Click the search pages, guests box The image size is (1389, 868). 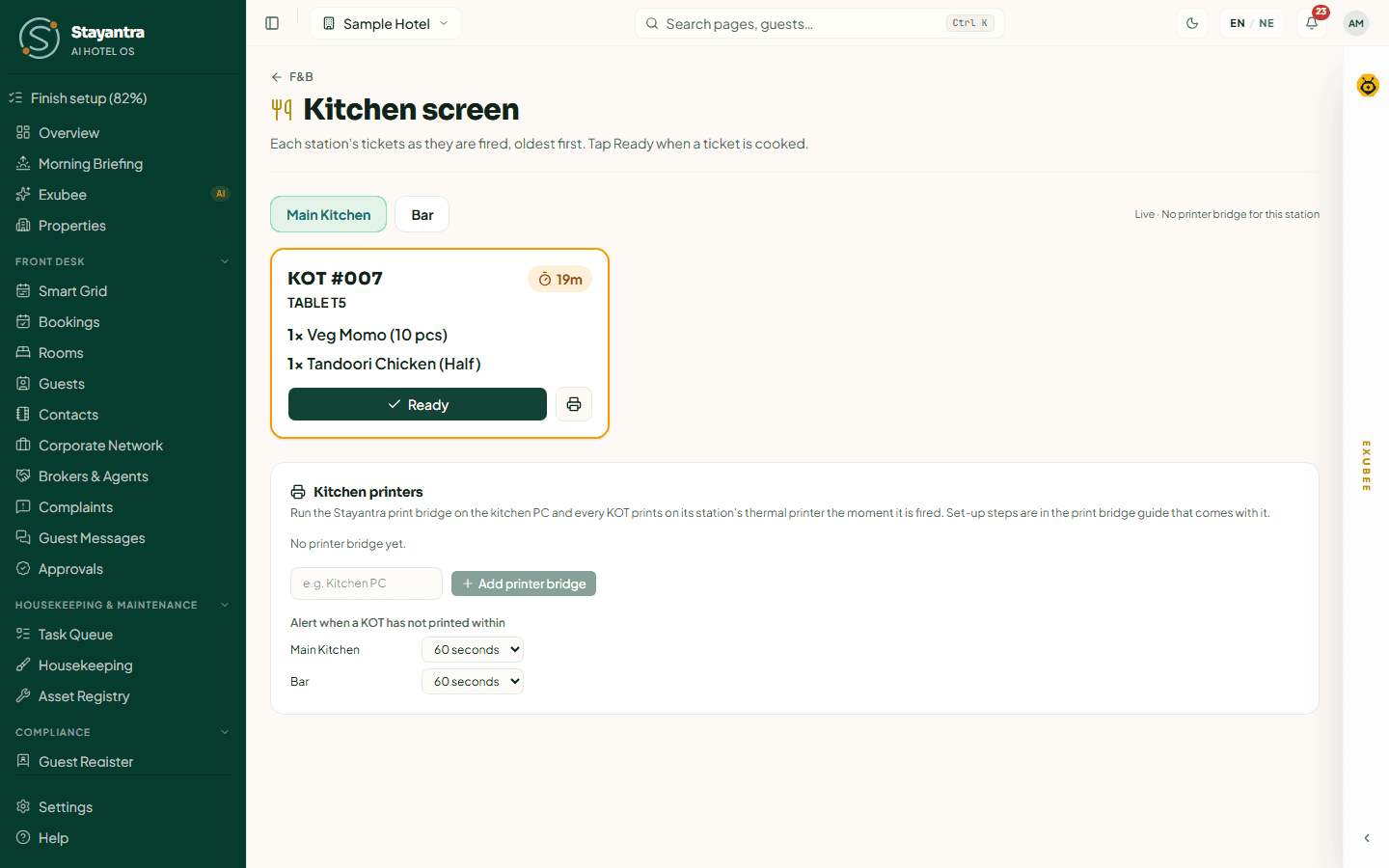pyautogui.click(x=820, y=23)
